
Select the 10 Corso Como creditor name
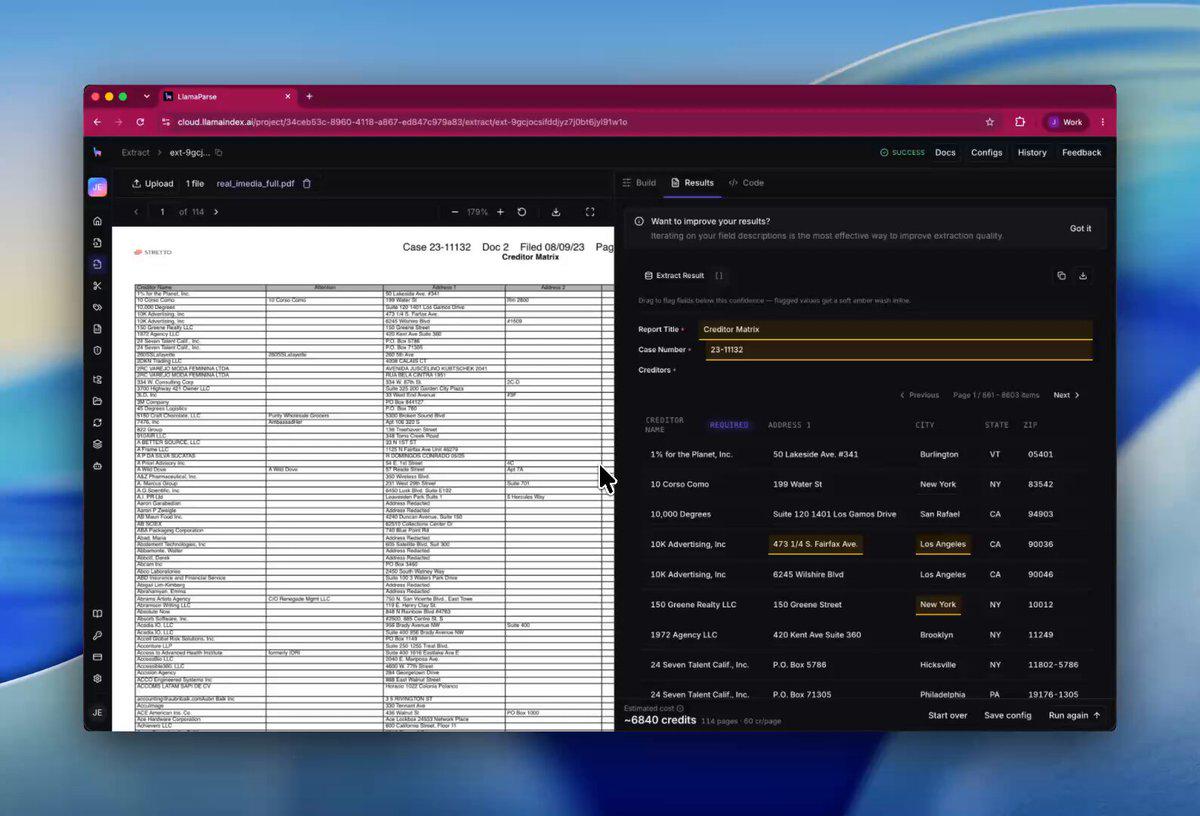pos(679,484)
